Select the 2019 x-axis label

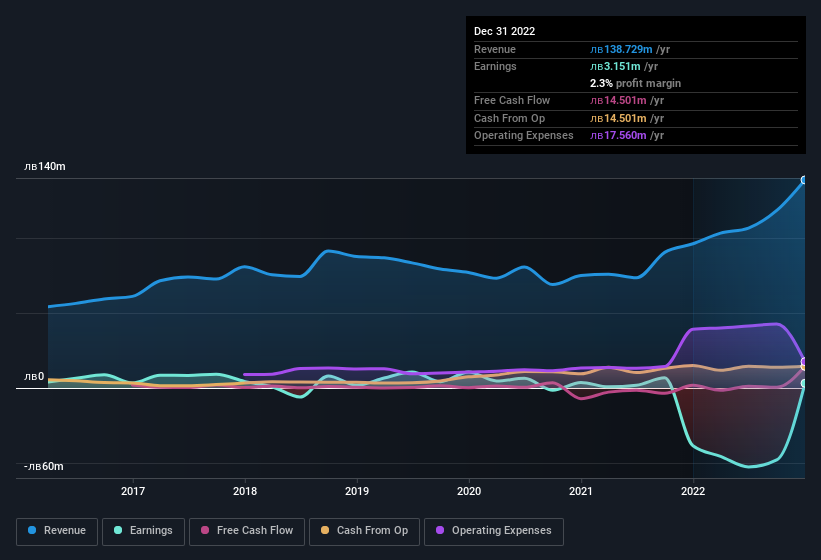point(357,491)
